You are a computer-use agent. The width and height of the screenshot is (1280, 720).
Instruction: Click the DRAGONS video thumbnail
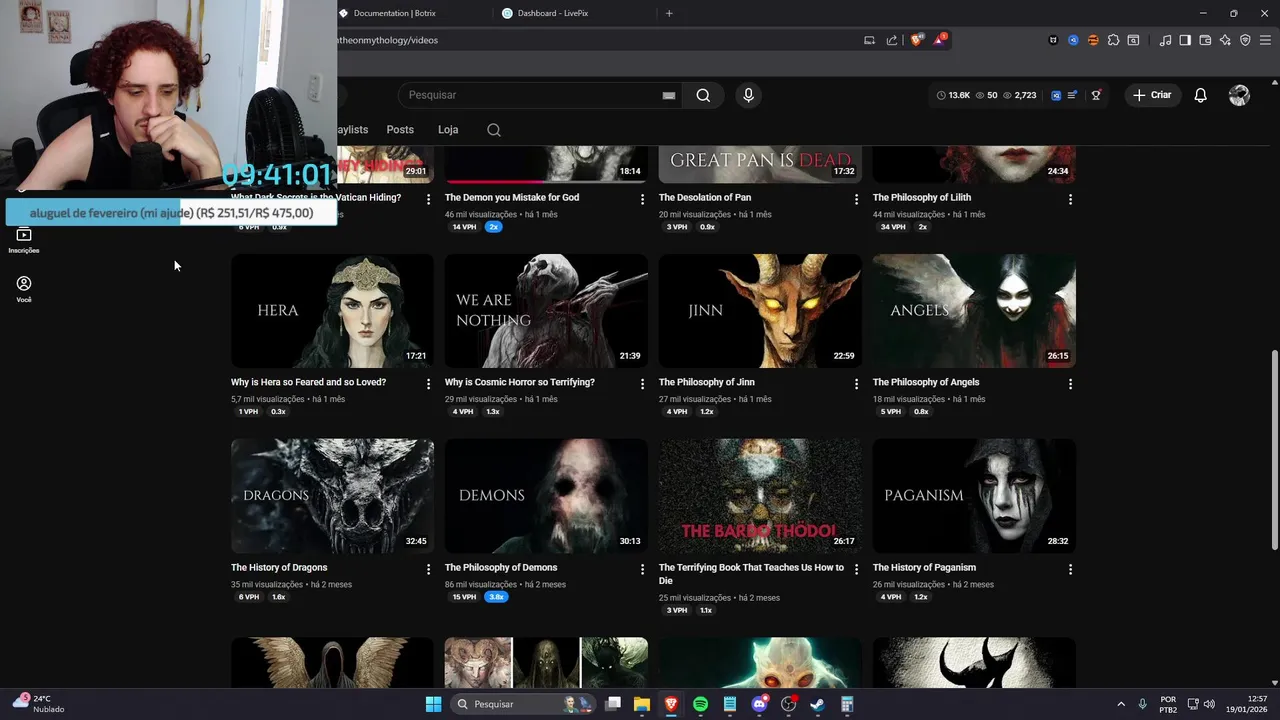tap(332, 496)
